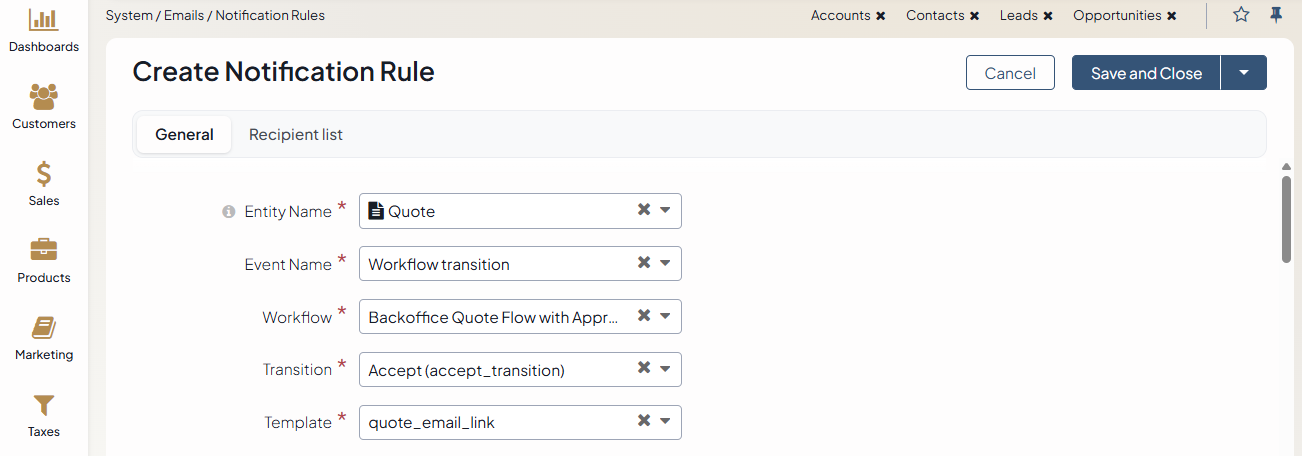Remove the Opportunities pinned shortcut
Image resolution: width=1302 pixels, height=456 pixels.
[1171, 16]
